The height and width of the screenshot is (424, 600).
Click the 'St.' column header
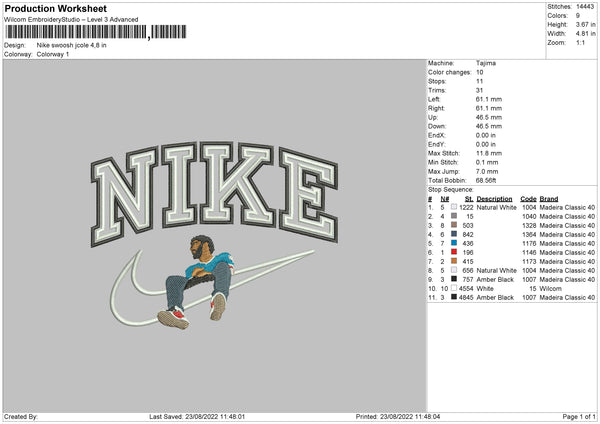tap(469, 199)
